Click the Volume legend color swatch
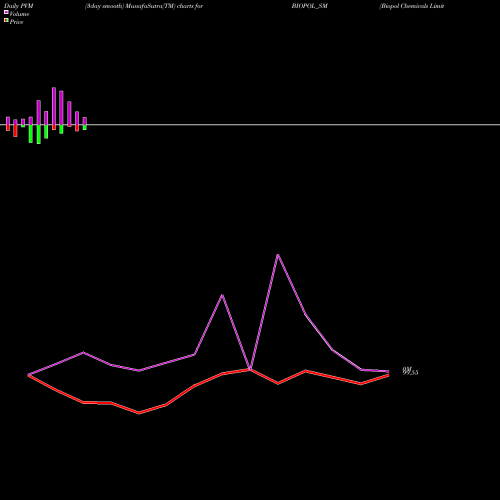 coord(6,12)
